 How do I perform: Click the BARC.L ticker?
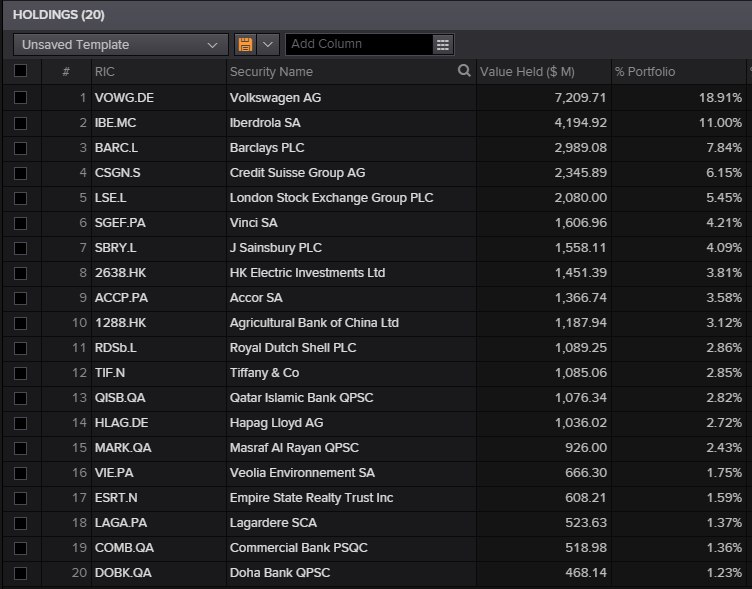(x=116, y=148)
